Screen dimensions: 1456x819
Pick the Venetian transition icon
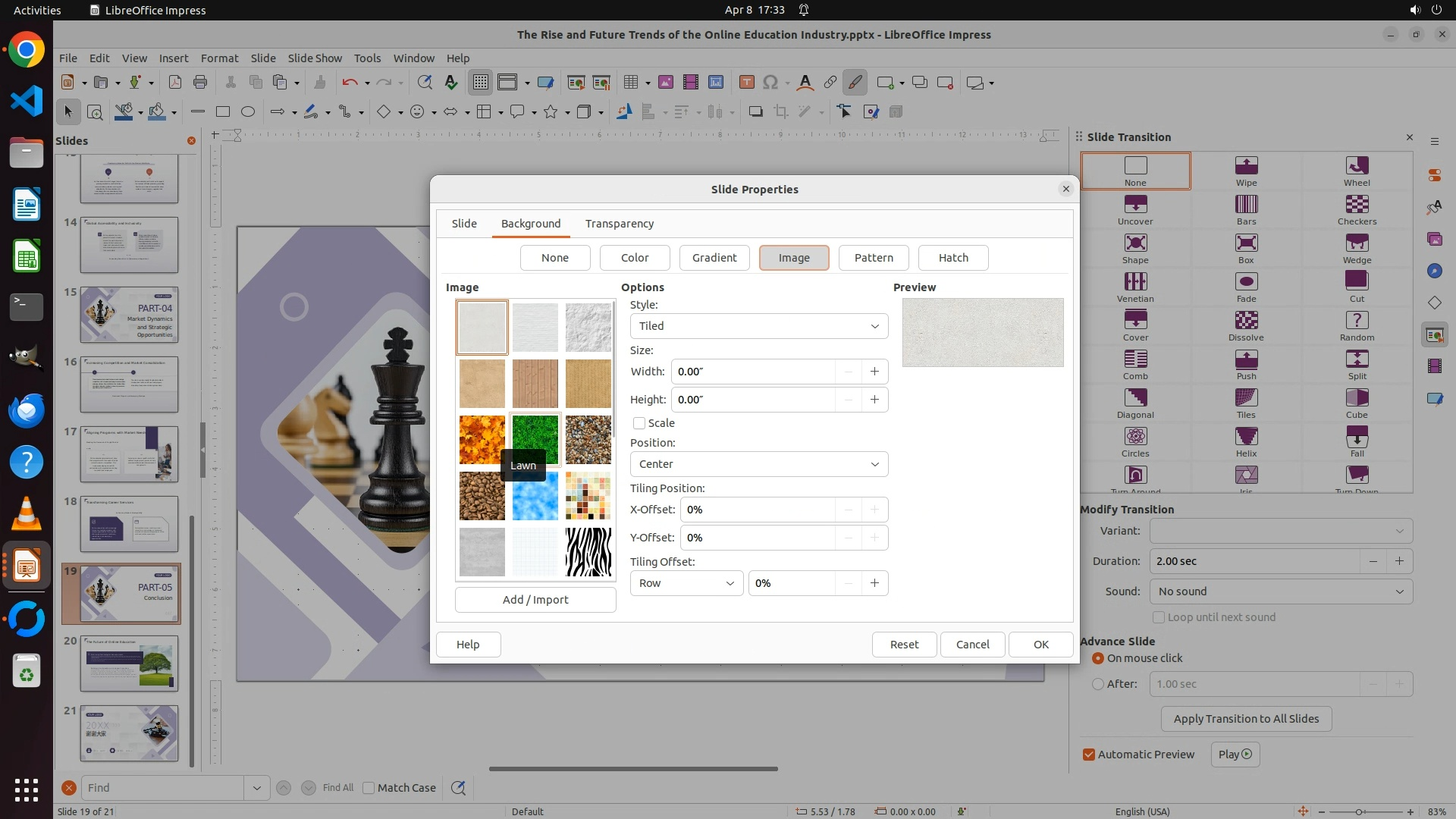tap(1135, 282)
